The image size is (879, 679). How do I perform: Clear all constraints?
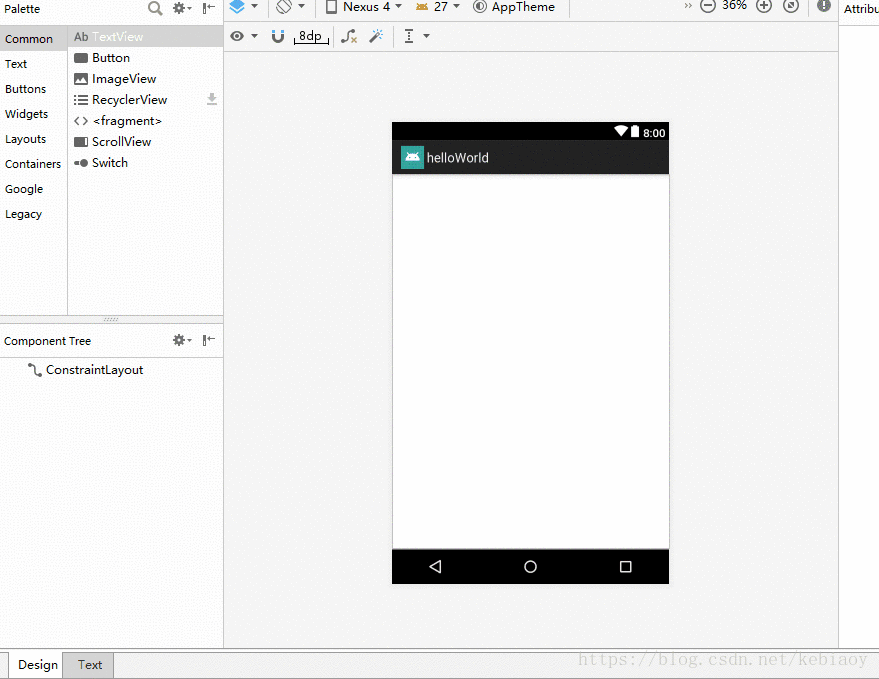point(349,36)
